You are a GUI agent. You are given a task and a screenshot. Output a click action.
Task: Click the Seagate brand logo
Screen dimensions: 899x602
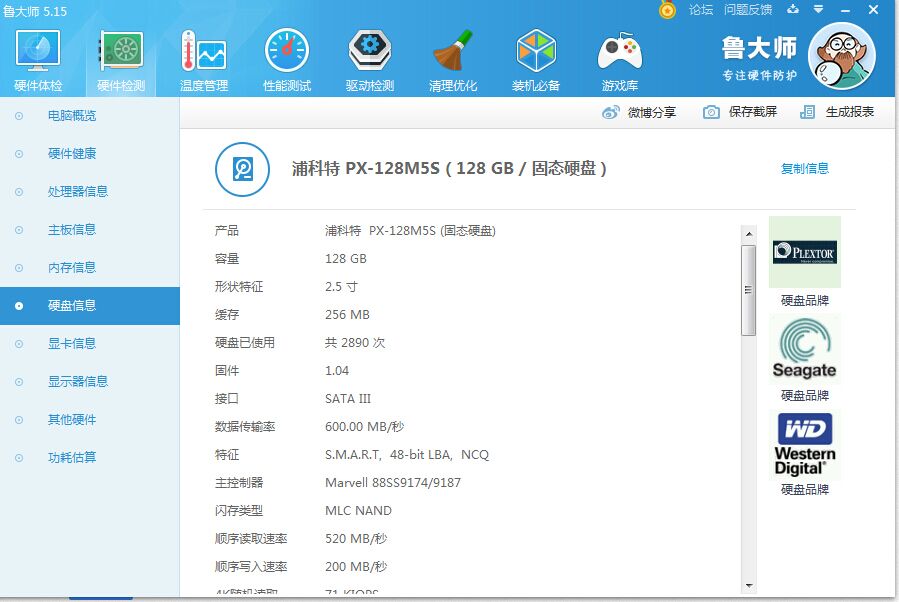click(804, 349)
